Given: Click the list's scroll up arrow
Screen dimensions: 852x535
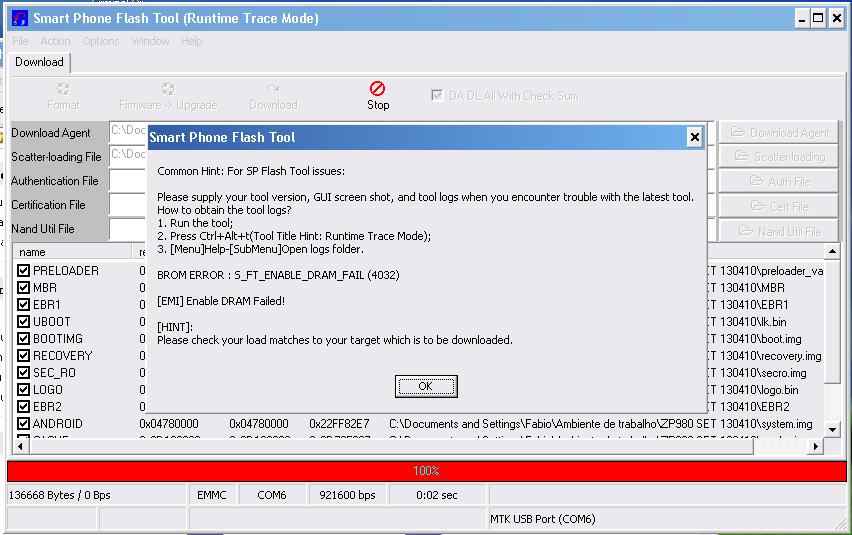Looking at the screenshot, I should point(832,251).
